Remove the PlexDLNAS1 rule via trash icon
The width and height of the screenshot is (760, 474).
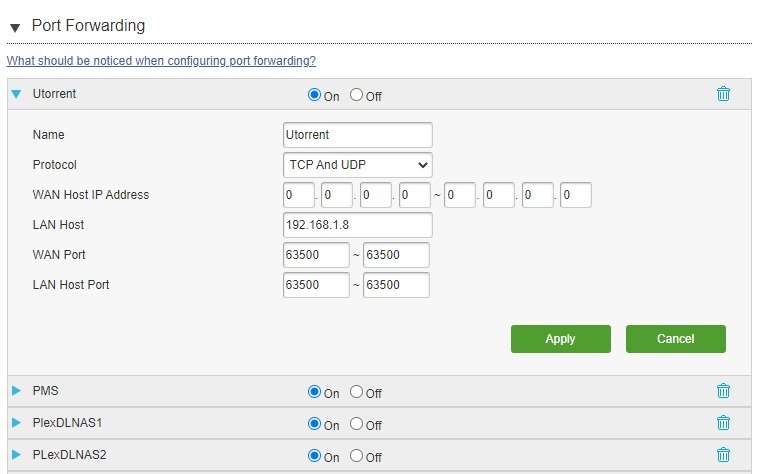point(723,423)
